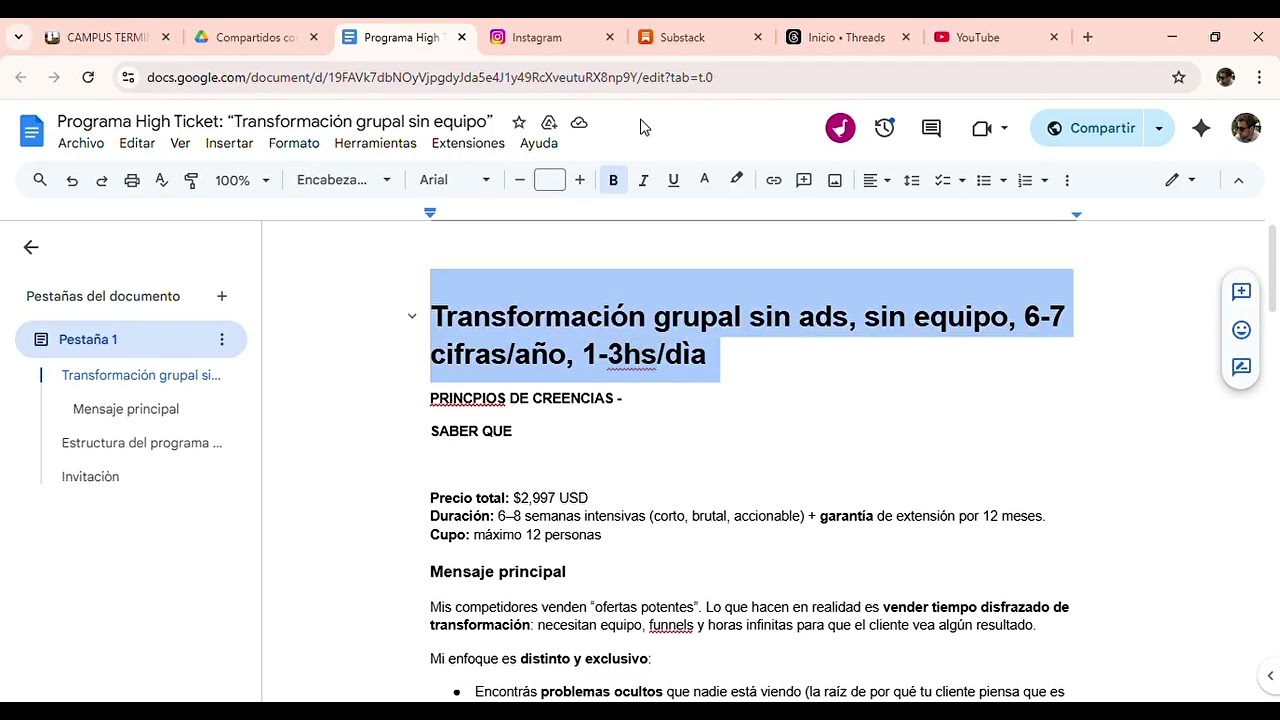Image resolution: width=1280 pixels, height=720 pixels.
Task: Insert an image
Action: click(x=835, y=180)
